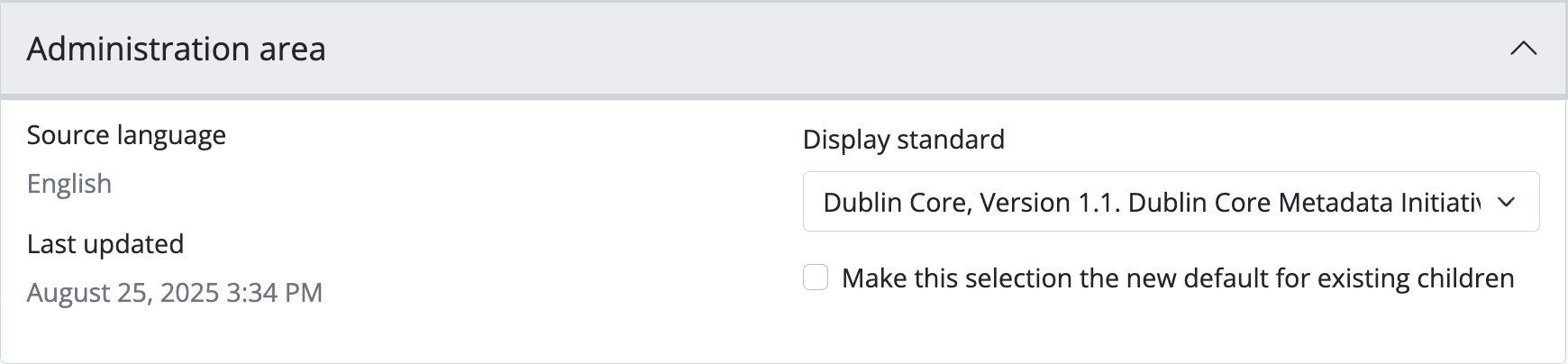The height and width of the screenshot is (364, 1568).
Task: Click the Display standard dropdown arrow
Action: point(1506,202)
